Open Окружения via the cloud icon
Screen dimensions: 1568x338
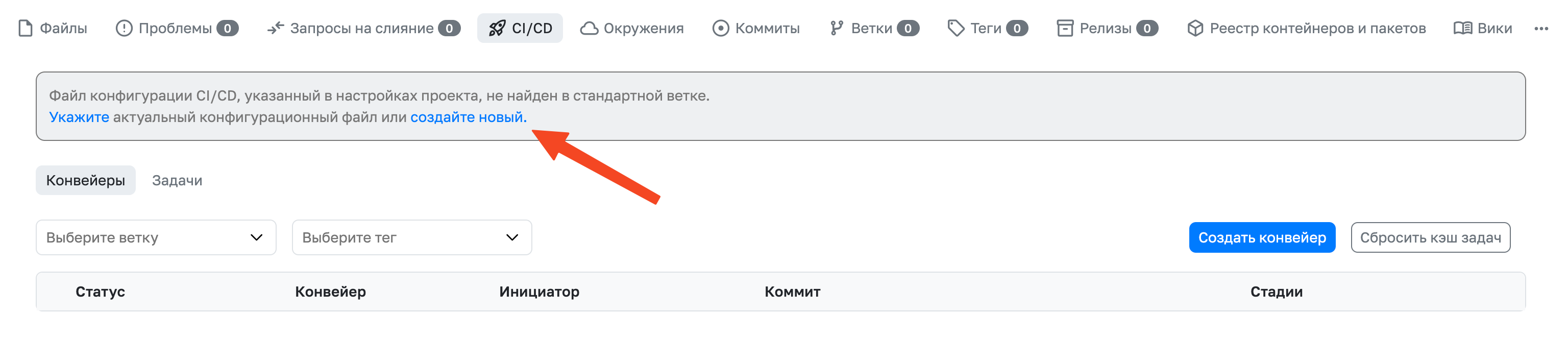pos(589,28)
